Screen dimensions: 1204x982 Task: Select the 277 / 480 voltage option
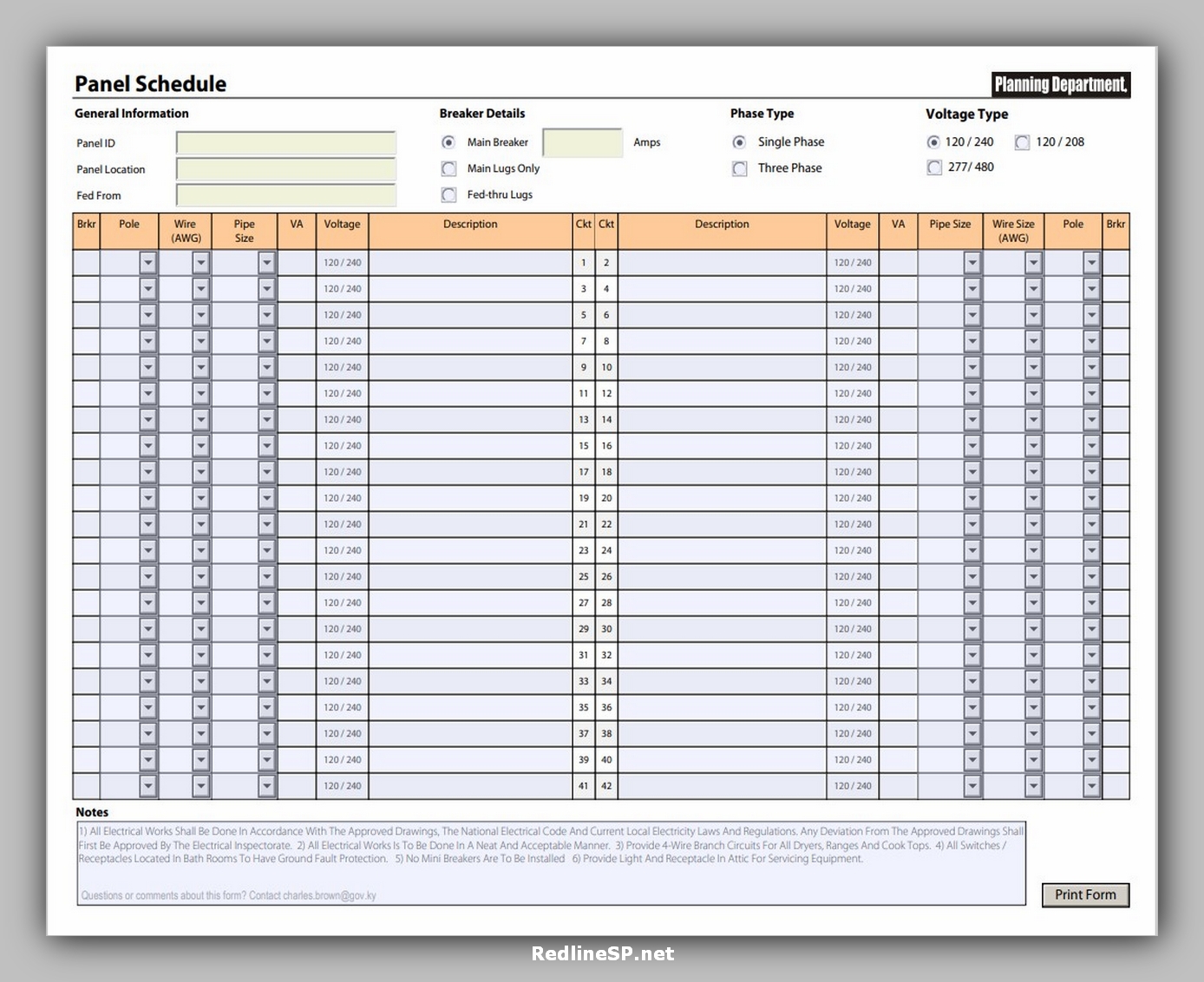click(x=934, y=167)
